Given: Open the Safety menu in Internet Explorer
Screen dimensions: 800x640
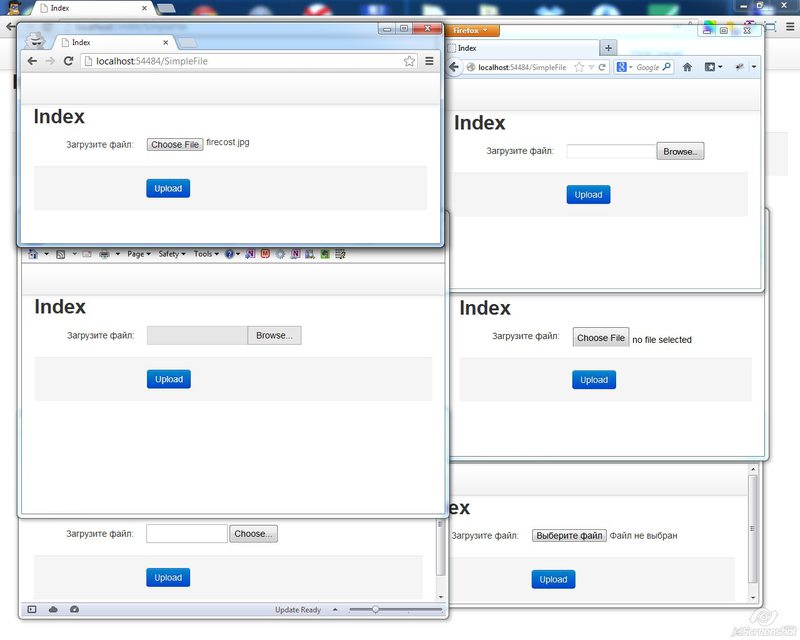Looking at the screenshot, I should pos(172,254).
